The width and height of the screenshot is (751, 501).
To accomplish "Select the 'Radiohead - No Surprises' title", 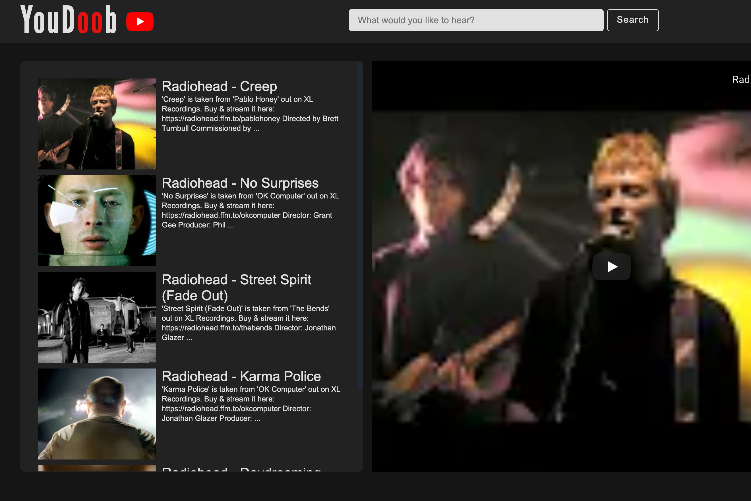I will (x=240, y=183).
